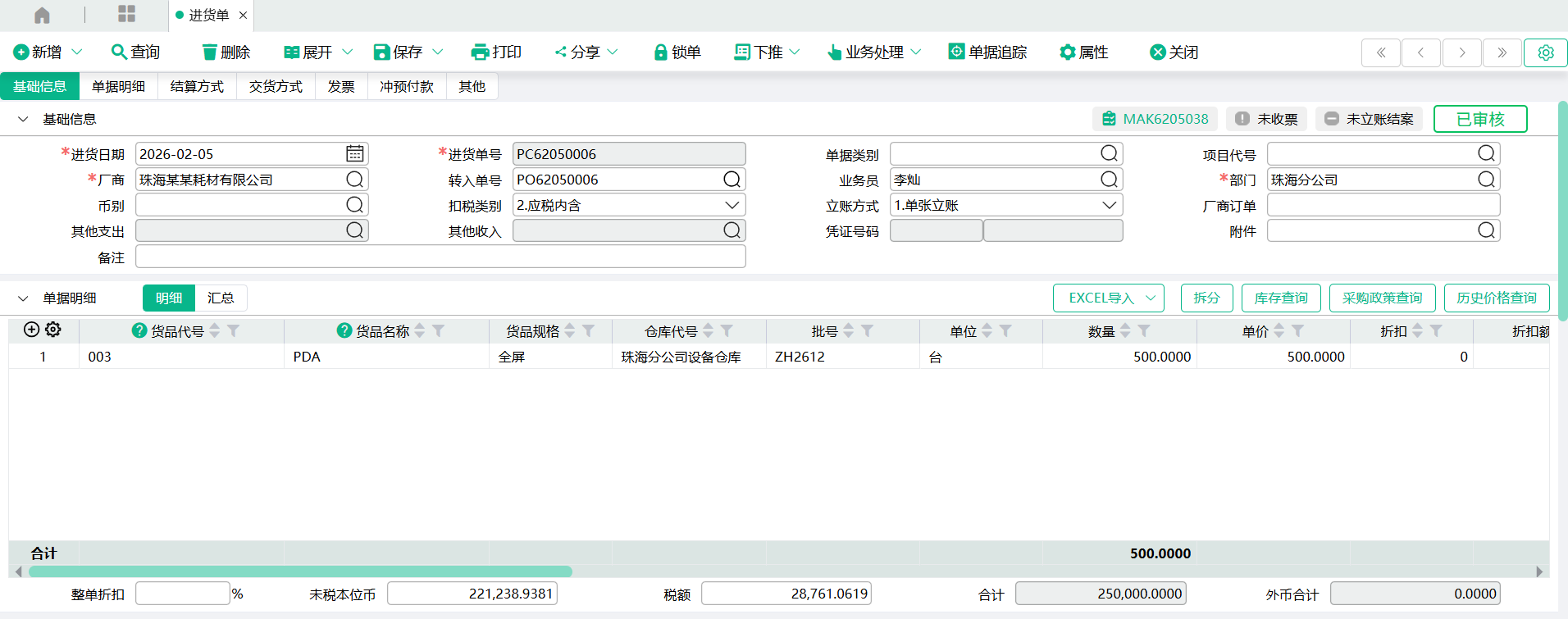Open the 发票 tab
The height and width of the screenshot is (619, 1568).
[341, 87]
